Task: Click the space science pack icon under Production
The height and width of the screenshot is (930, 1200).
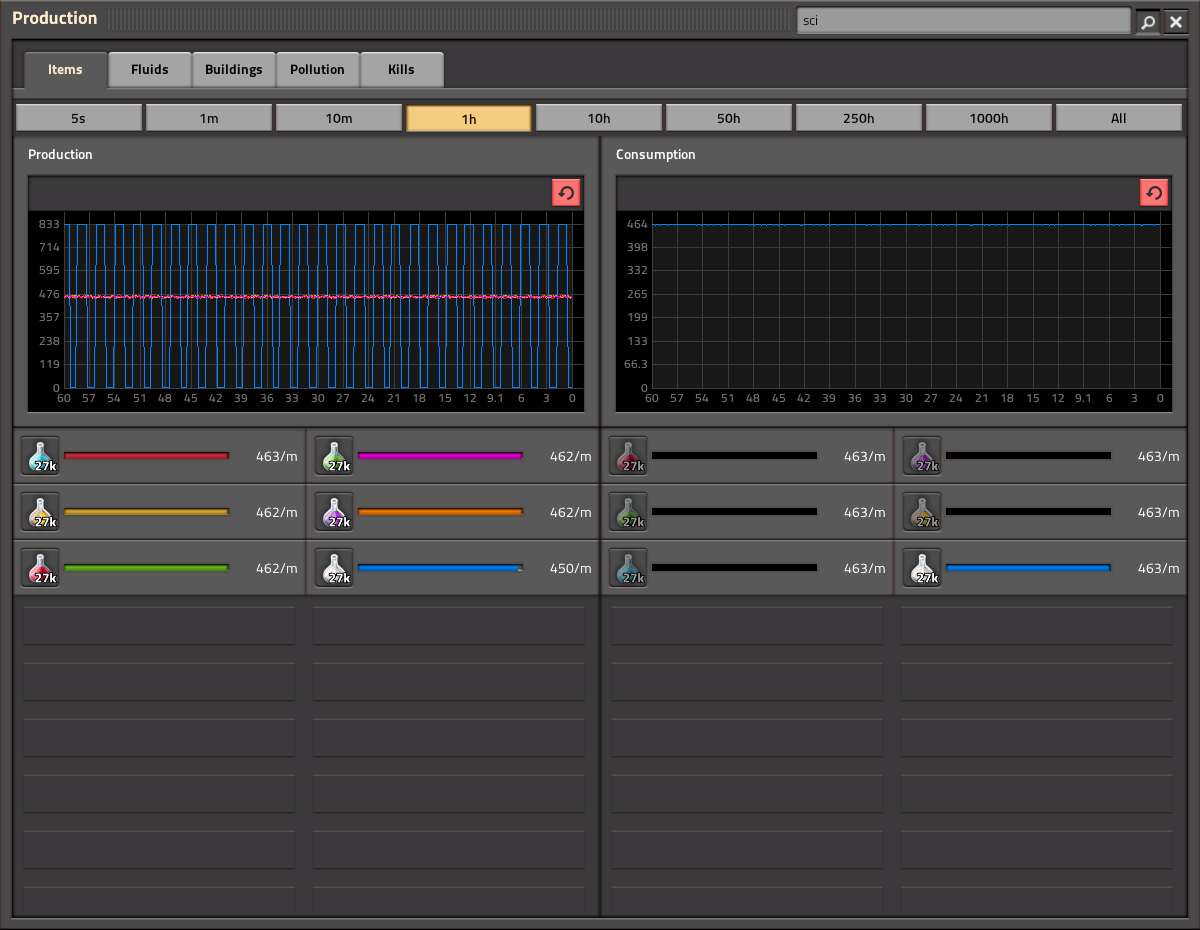Action: (335, 568)
